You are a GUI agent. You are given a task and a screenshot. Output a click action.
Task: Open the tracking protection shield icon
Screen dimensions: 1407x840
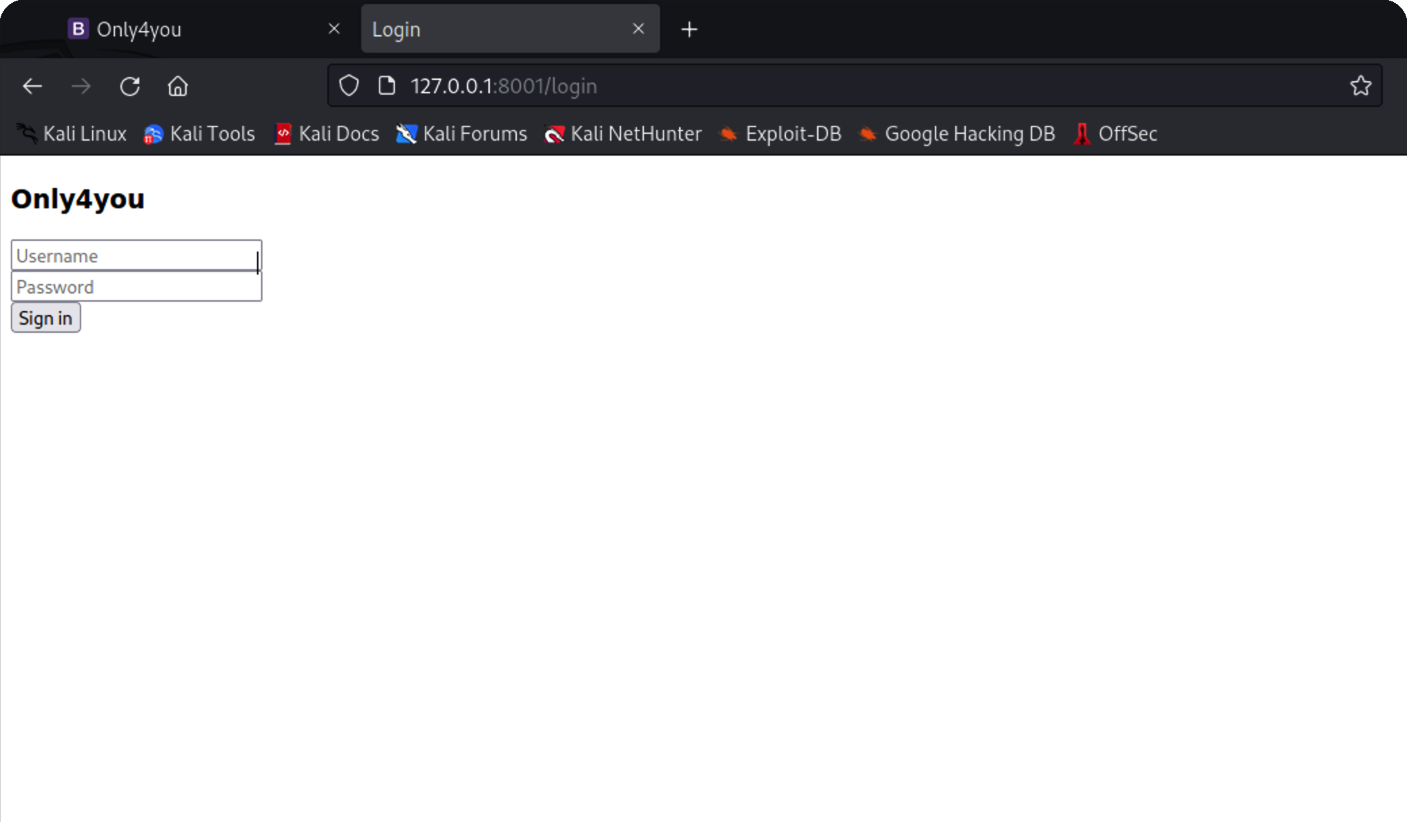click(x=349, y=86)
